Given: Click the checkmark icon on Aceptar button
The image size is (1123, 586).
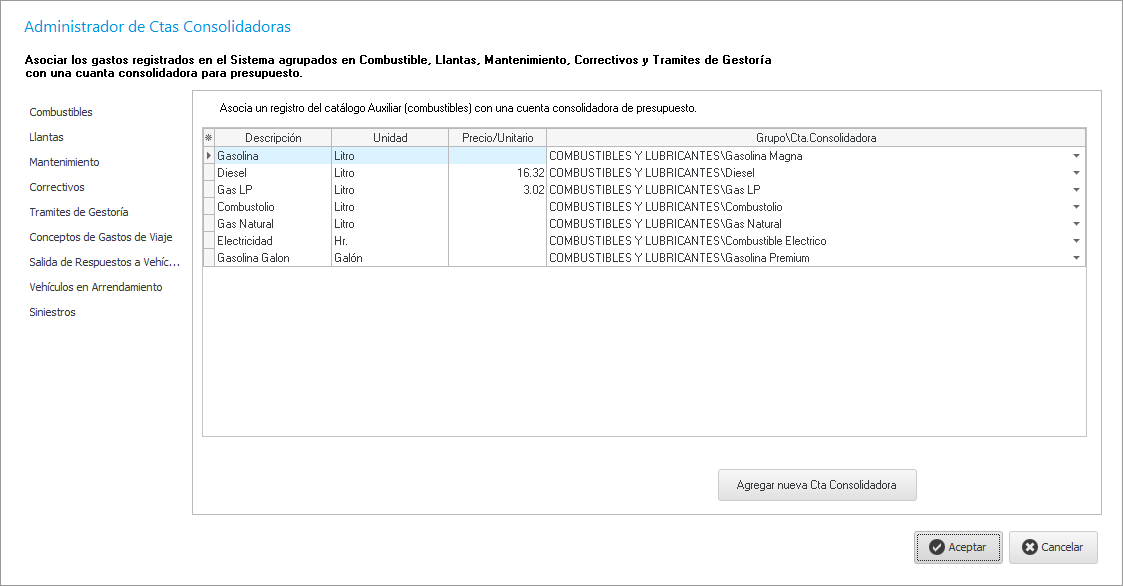Looking at the screenshot, I should (936, 547).
